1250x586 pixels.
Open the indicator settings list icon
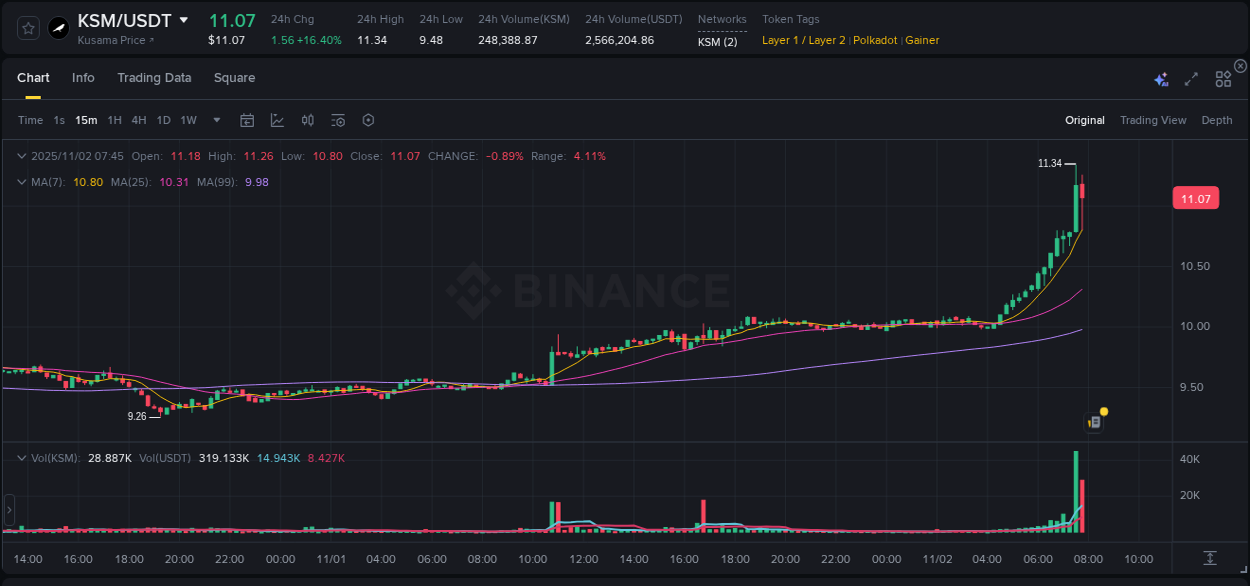[337, 120]
